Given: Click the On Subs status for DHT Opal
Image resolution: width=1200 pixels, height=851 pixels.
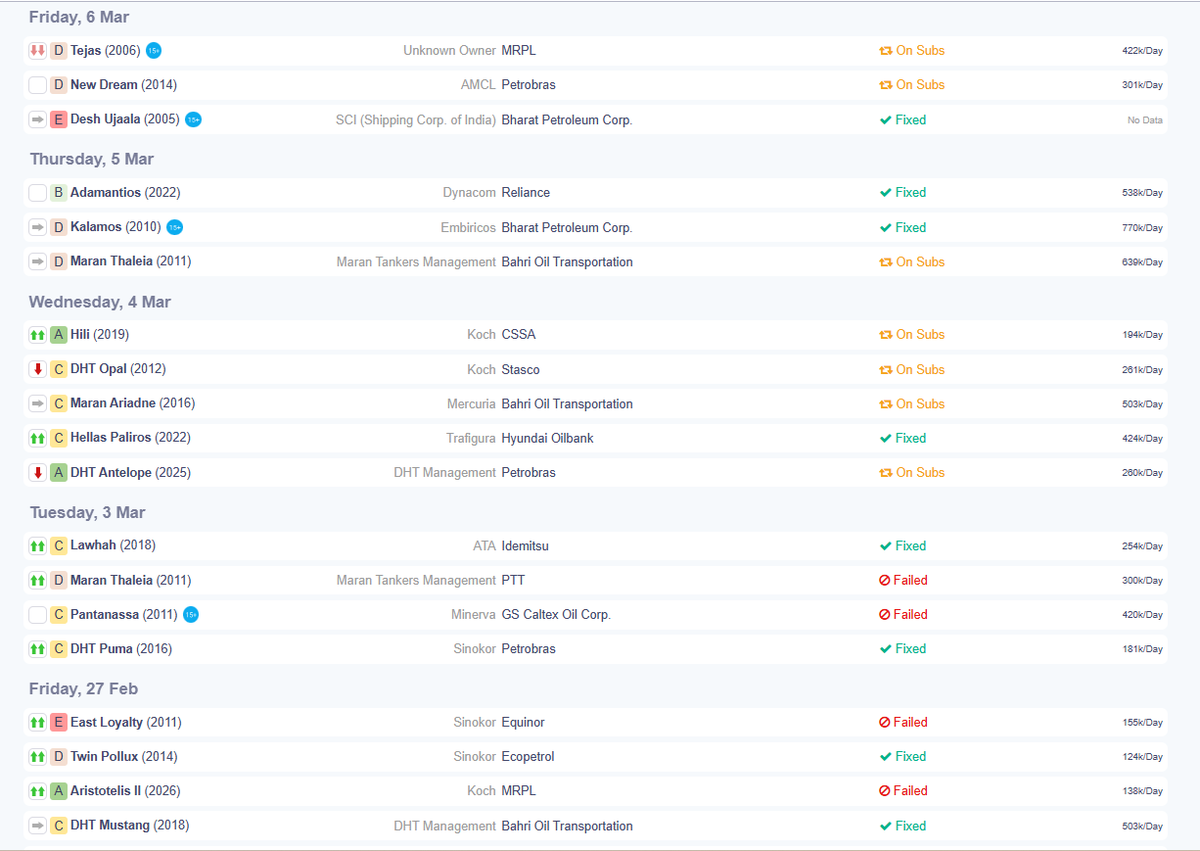Looking at the screenshot, I should tap(912, 370).
